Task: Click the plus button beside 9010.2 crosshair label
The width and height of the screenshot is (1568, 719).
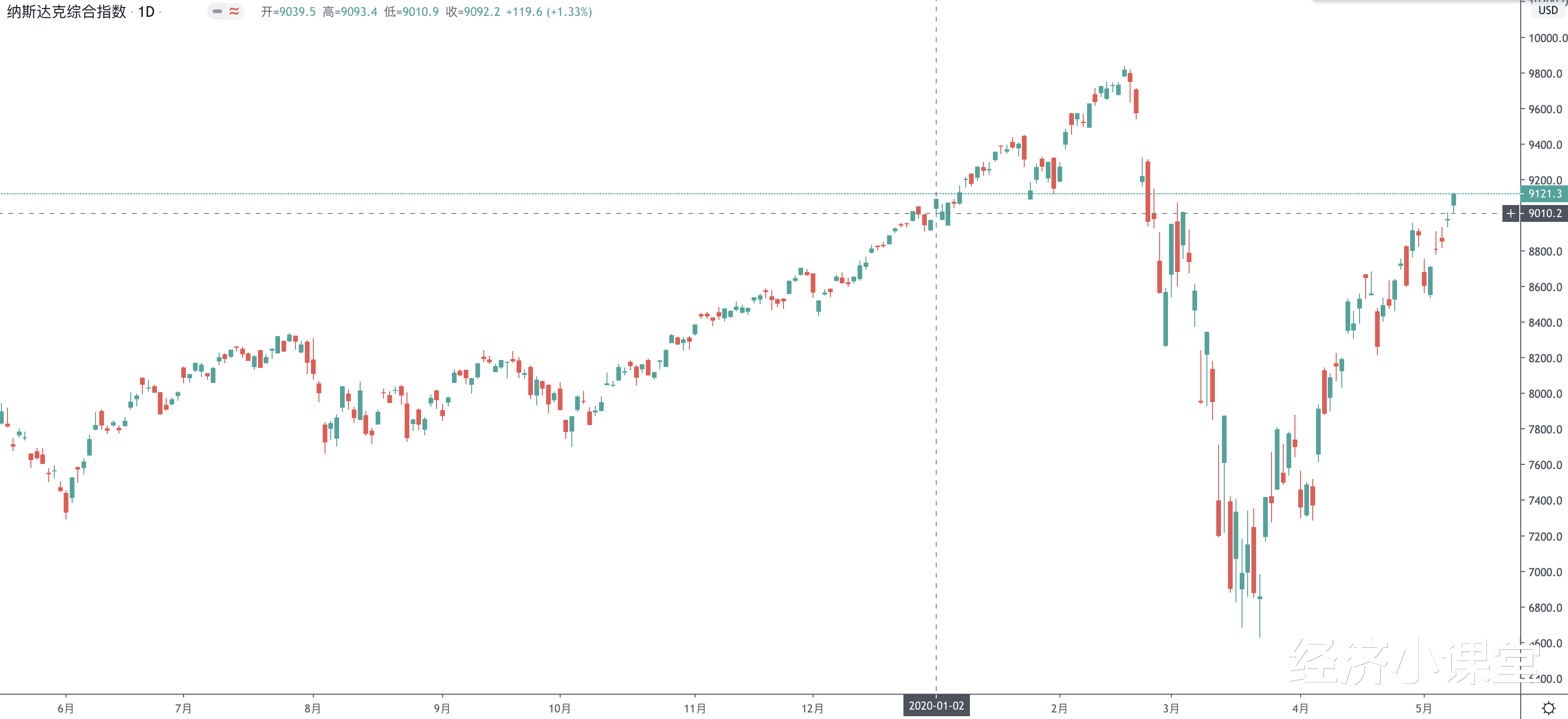Action: pyautogui.click(x=1511, y=213)
